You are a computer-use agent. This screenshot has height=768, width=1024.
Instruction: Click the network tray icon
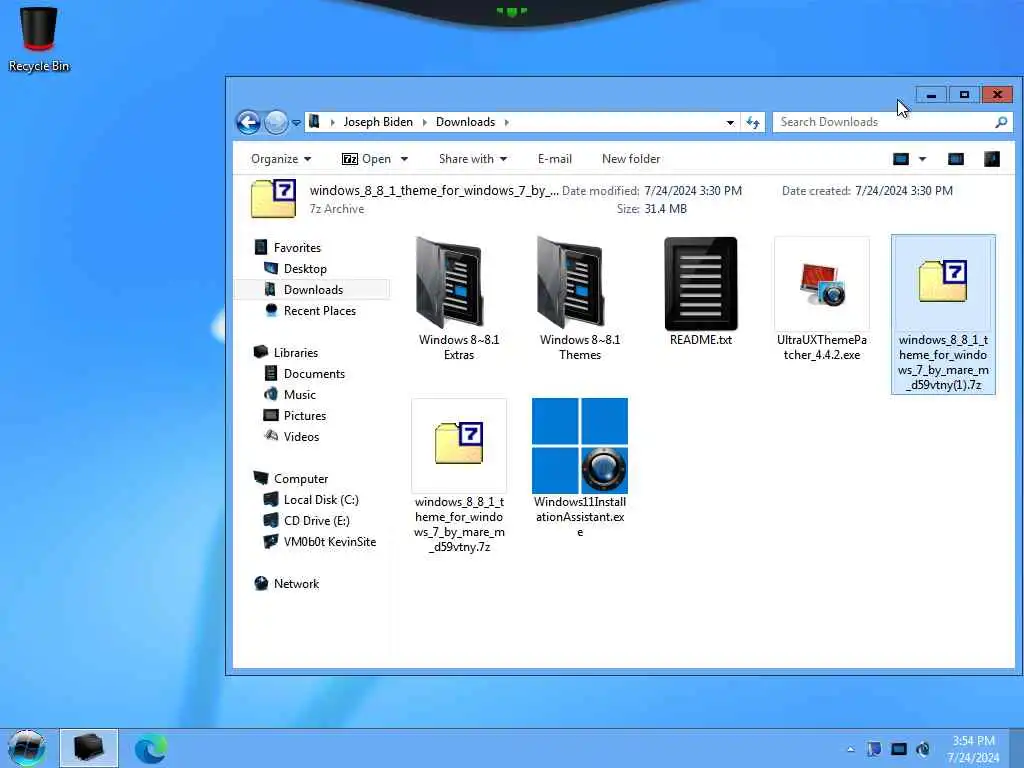tap(899, 749)
